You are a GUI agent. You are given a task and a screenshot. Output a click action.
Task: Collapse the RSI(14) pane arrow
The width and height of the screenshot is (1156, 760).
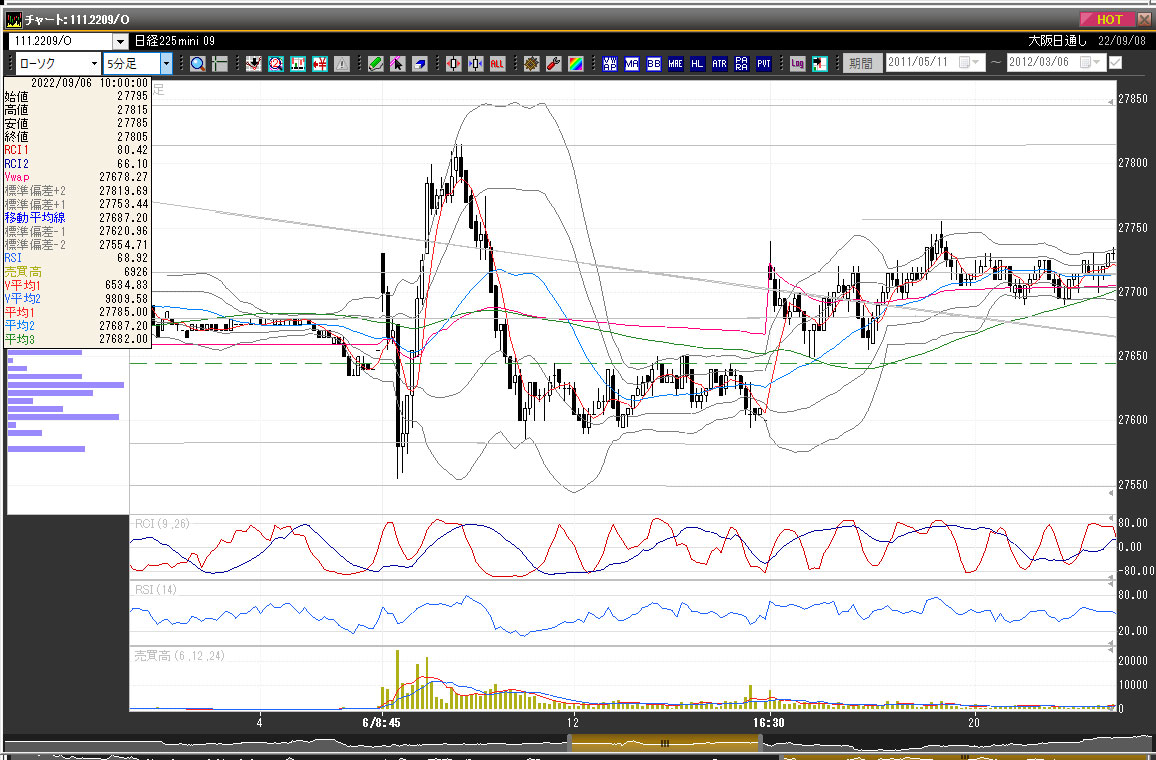point(1111,583)
